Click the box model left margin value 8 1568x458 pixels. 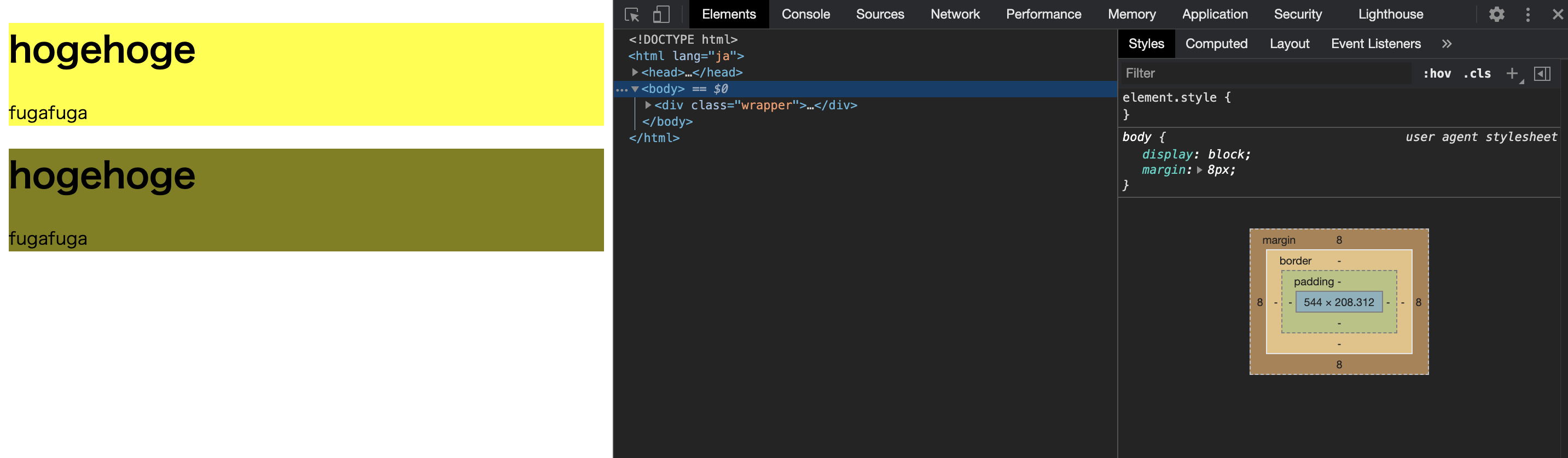[x=1259, y=302]
